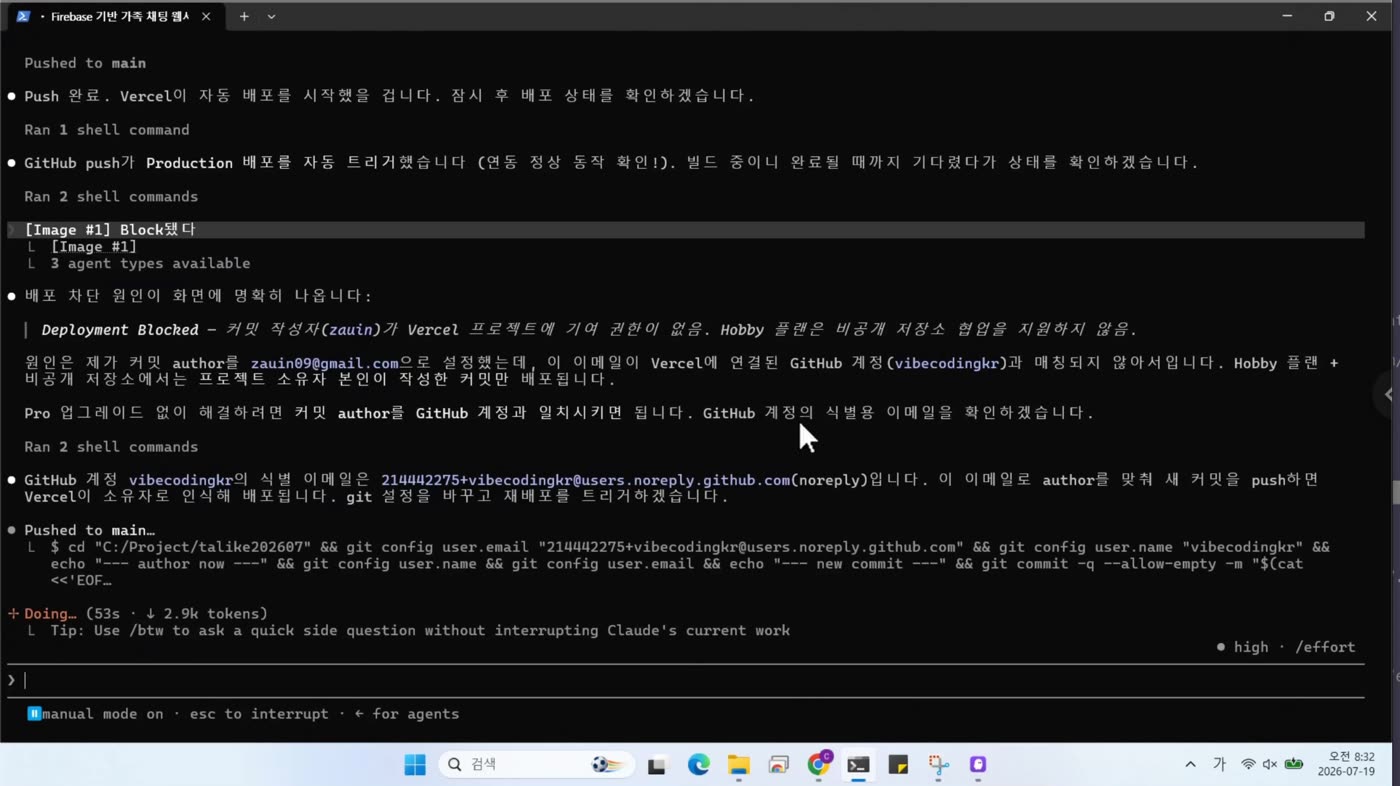This screenshot has height=786, width=1400.
Task: Toggle the Korean IME language indicator
Action: [1219, 764]
